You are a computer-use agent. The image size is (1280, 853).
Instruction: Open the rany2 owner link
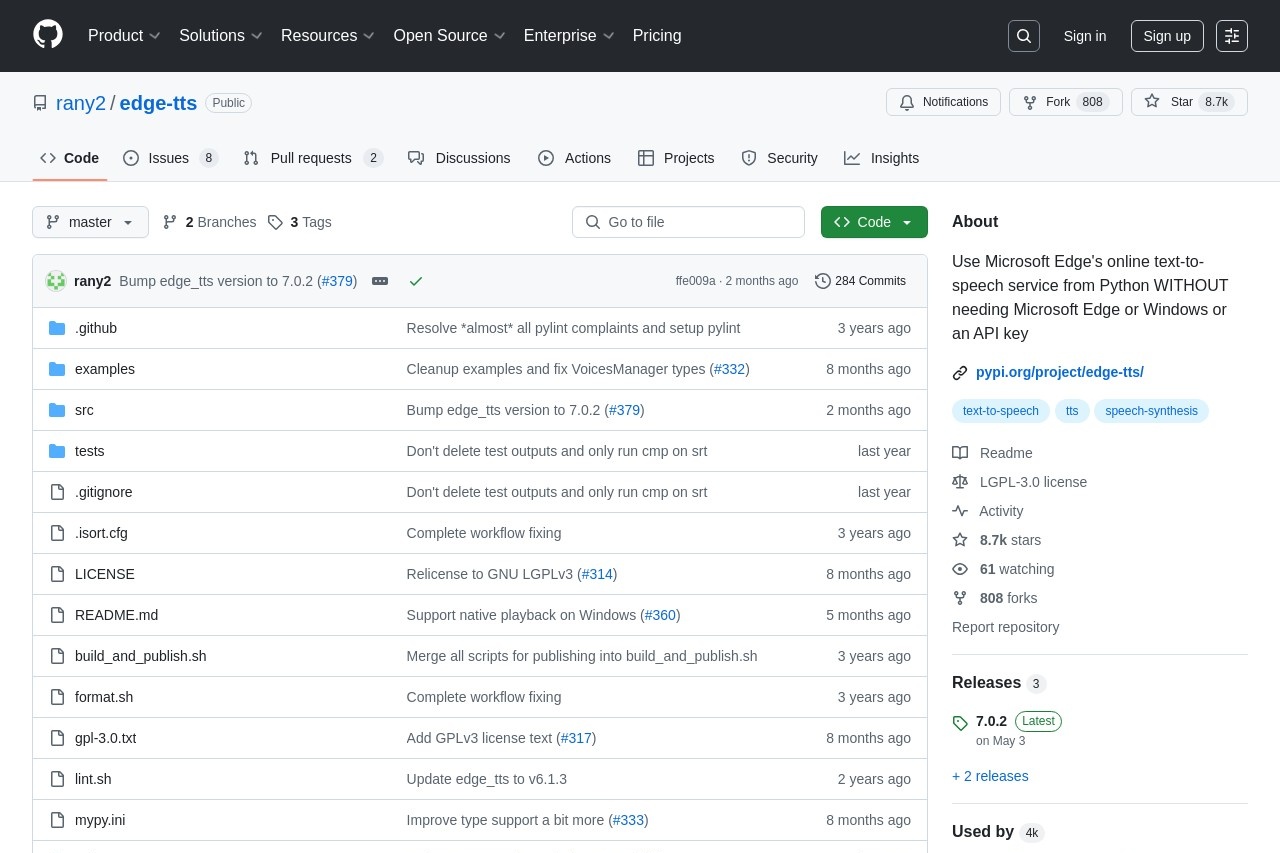[81, 103]
